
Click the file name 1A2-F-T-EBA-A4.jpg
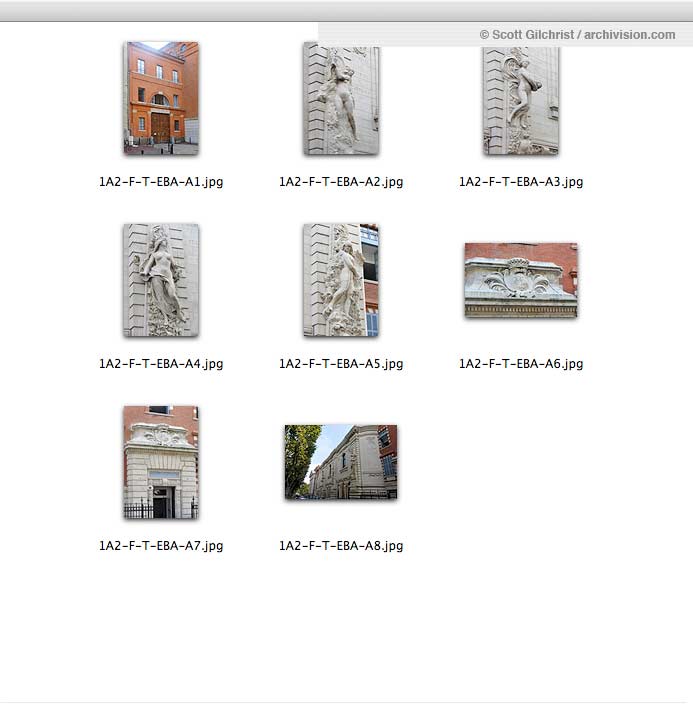(161, 364)
